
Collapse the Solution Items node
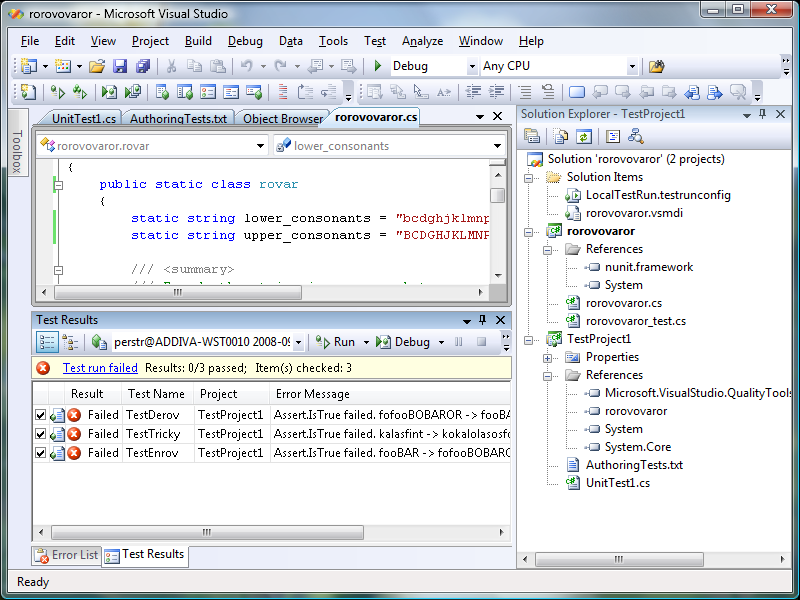[x=529, y=178]
